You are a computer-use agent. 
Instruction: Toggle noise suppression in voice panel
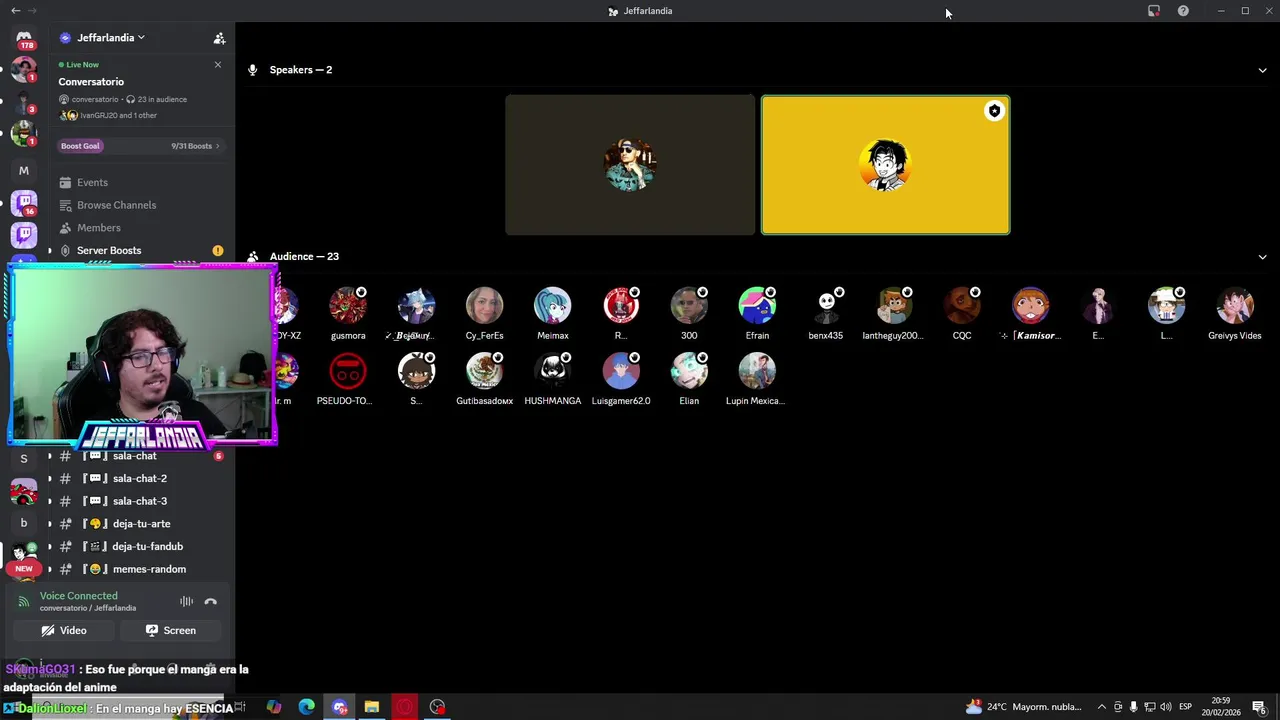[186, 601]
